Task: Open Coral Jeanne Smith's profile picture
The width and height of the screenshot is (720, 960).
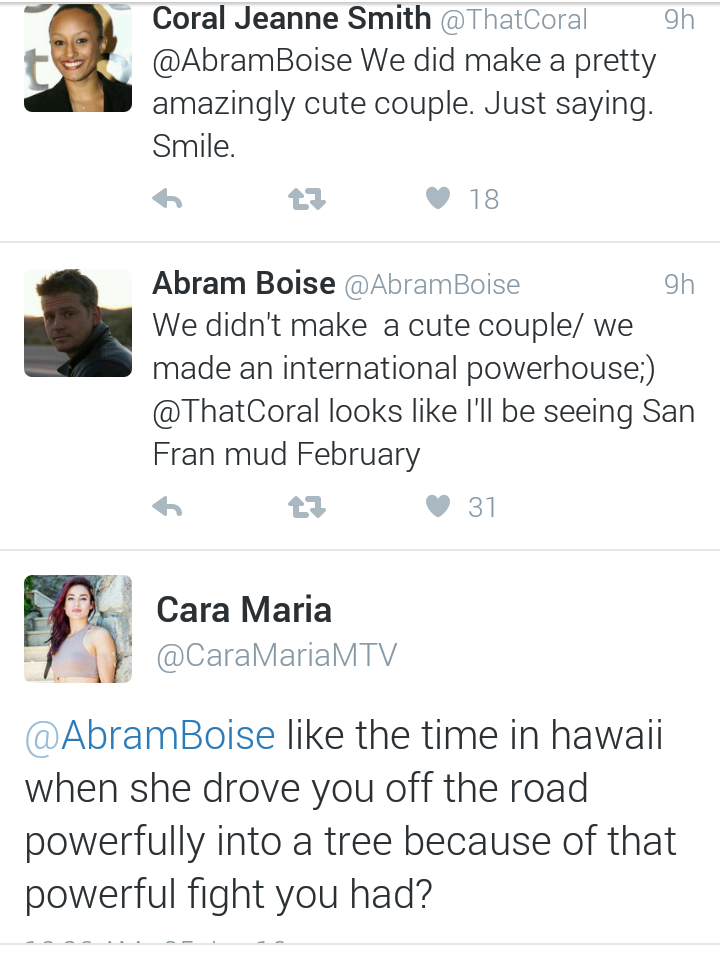Action: pos(78,58)
